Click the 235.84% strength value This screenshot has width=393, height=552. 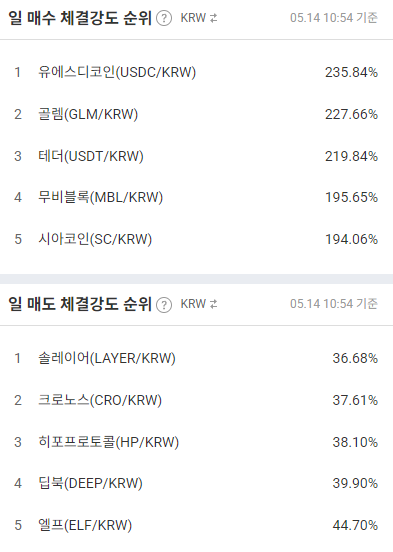click(351, 72)
